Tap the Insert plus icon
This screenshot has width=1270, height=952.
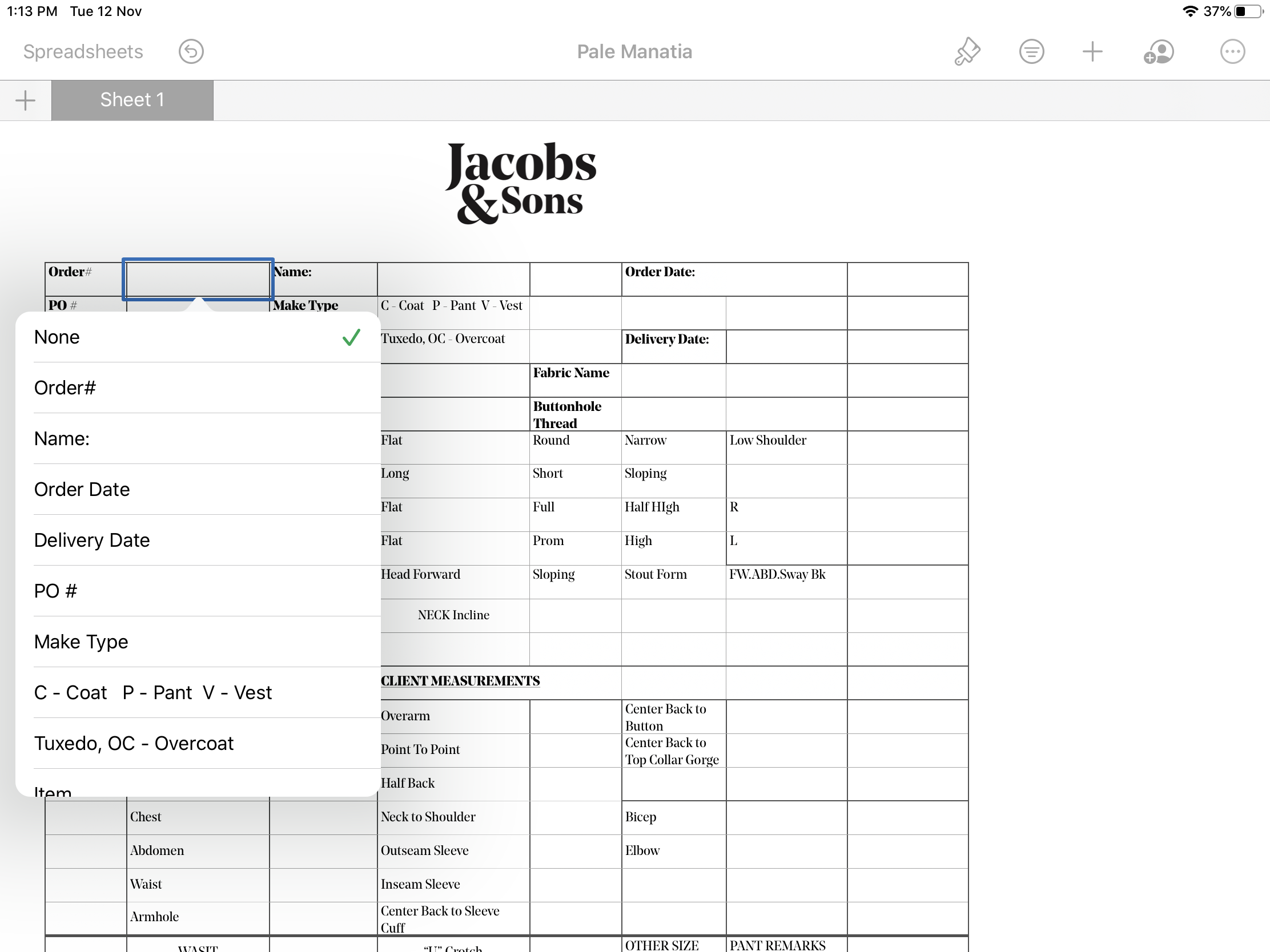[x=1092, y=51]
